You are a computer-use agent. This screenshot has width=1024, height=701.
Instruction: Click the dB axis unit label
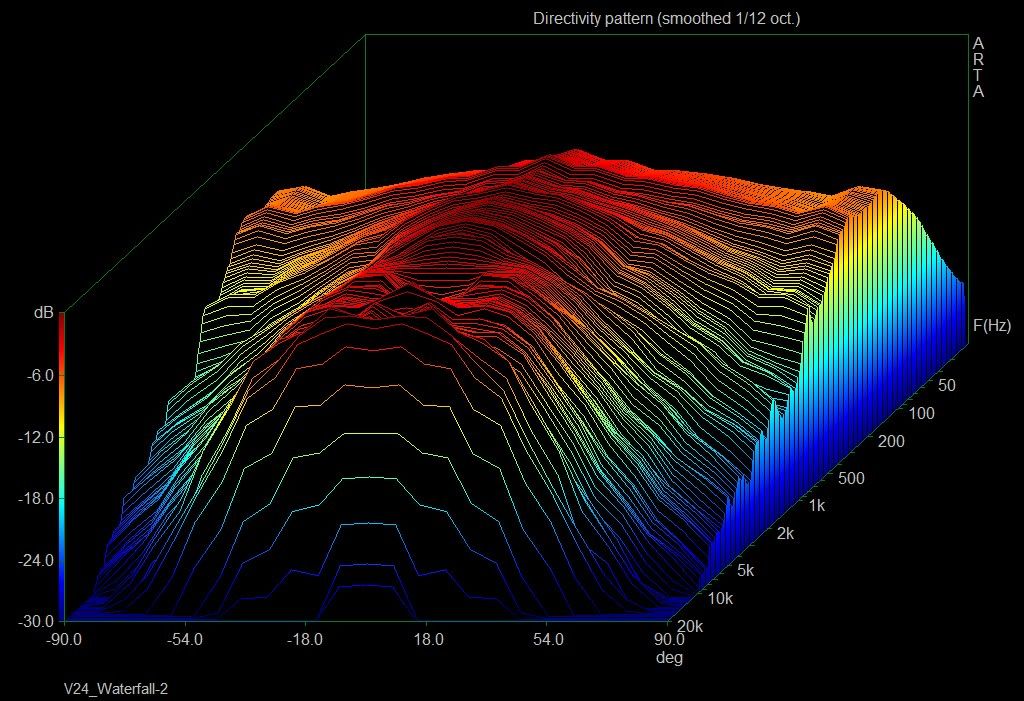(43, 313)
